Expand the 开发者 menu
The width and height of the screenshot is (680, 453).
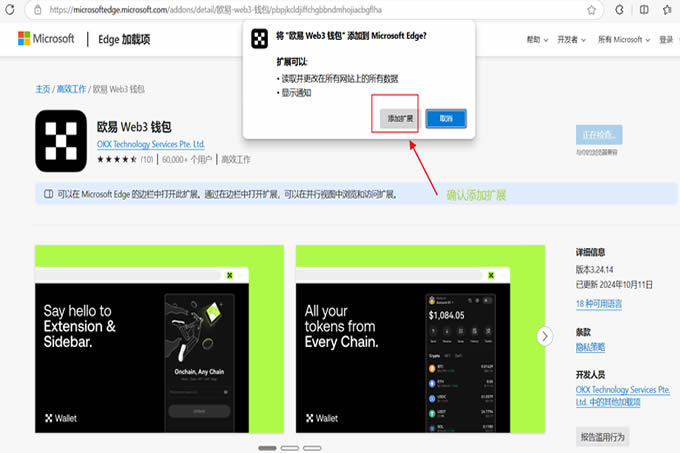click(571, 39)
